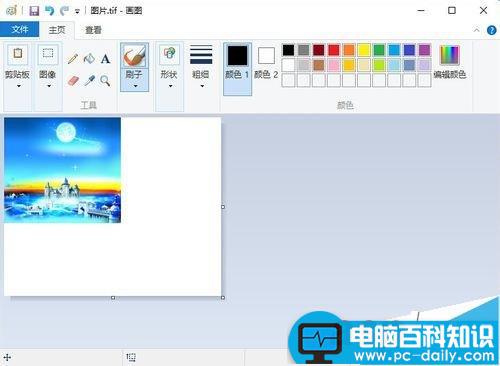Select the Fill with color bucket tool
Image resolution: width=500 pixels, height=366 pixels.
point(89,59)
